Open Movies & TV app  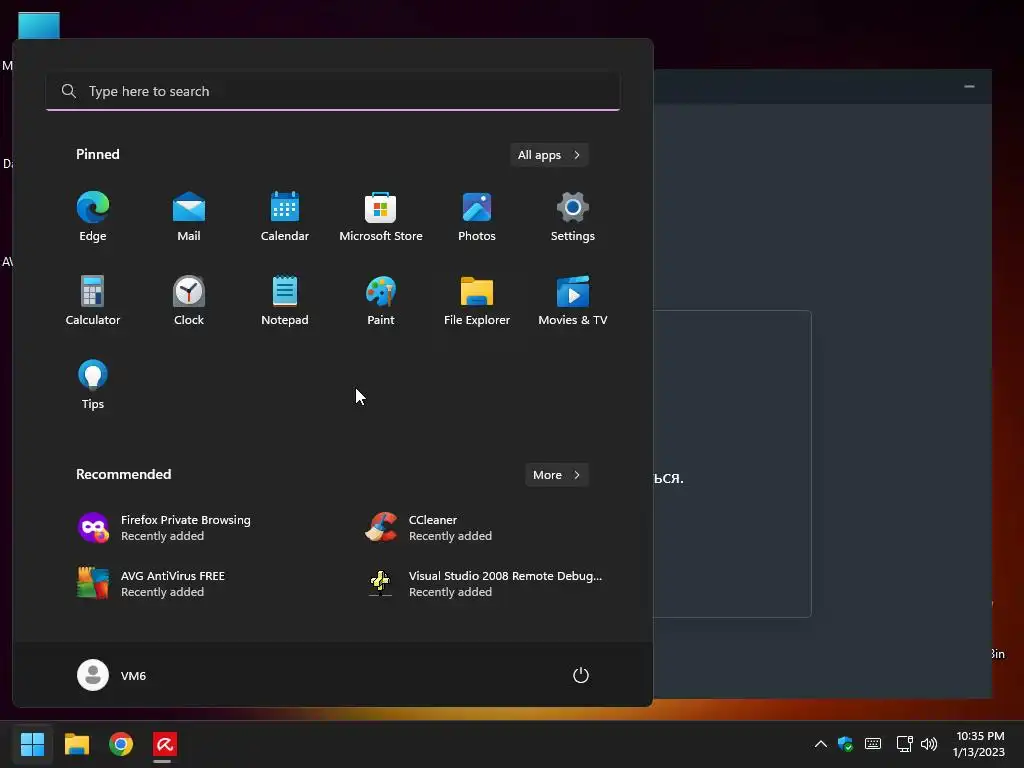[573, 300]
